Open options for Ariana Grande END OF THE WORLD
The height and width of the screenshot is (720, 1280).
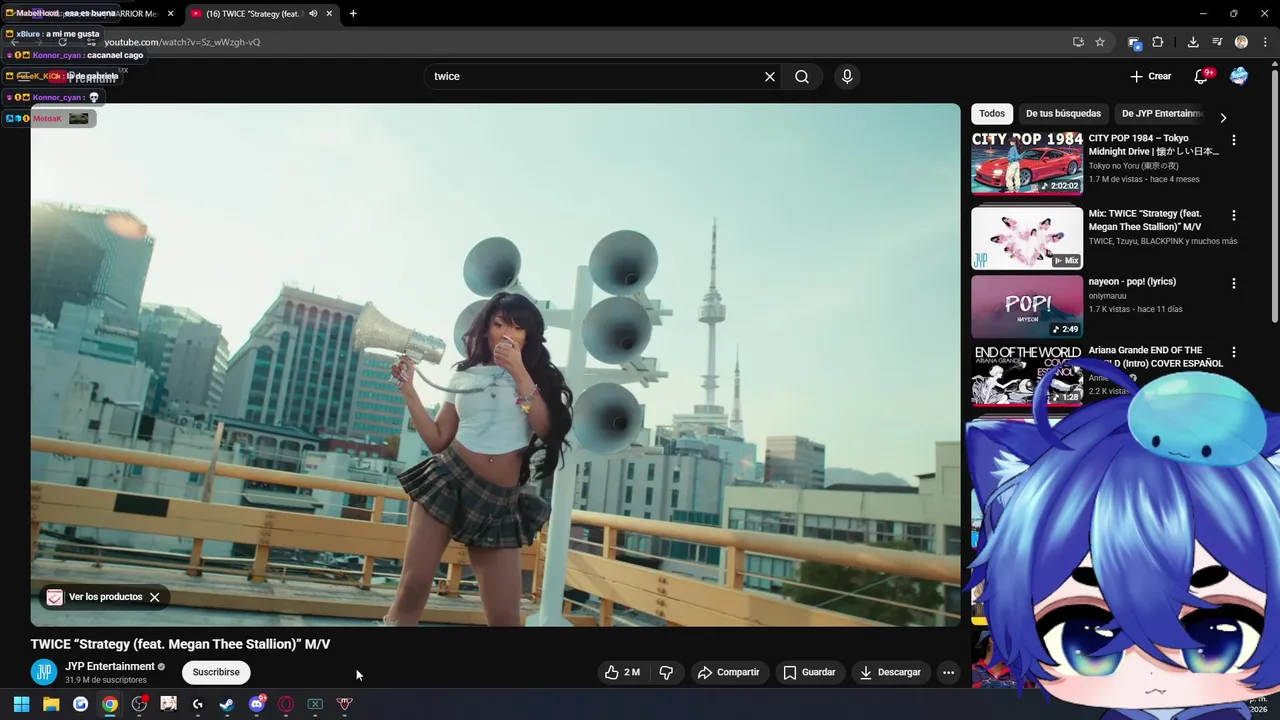click(1234, 352)
